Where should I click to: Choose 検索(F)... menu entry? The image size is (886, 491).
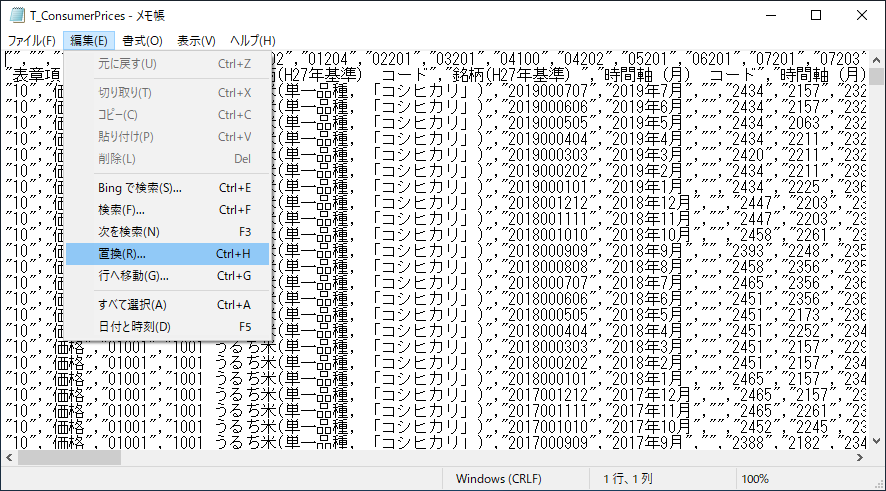pos(121,210)
